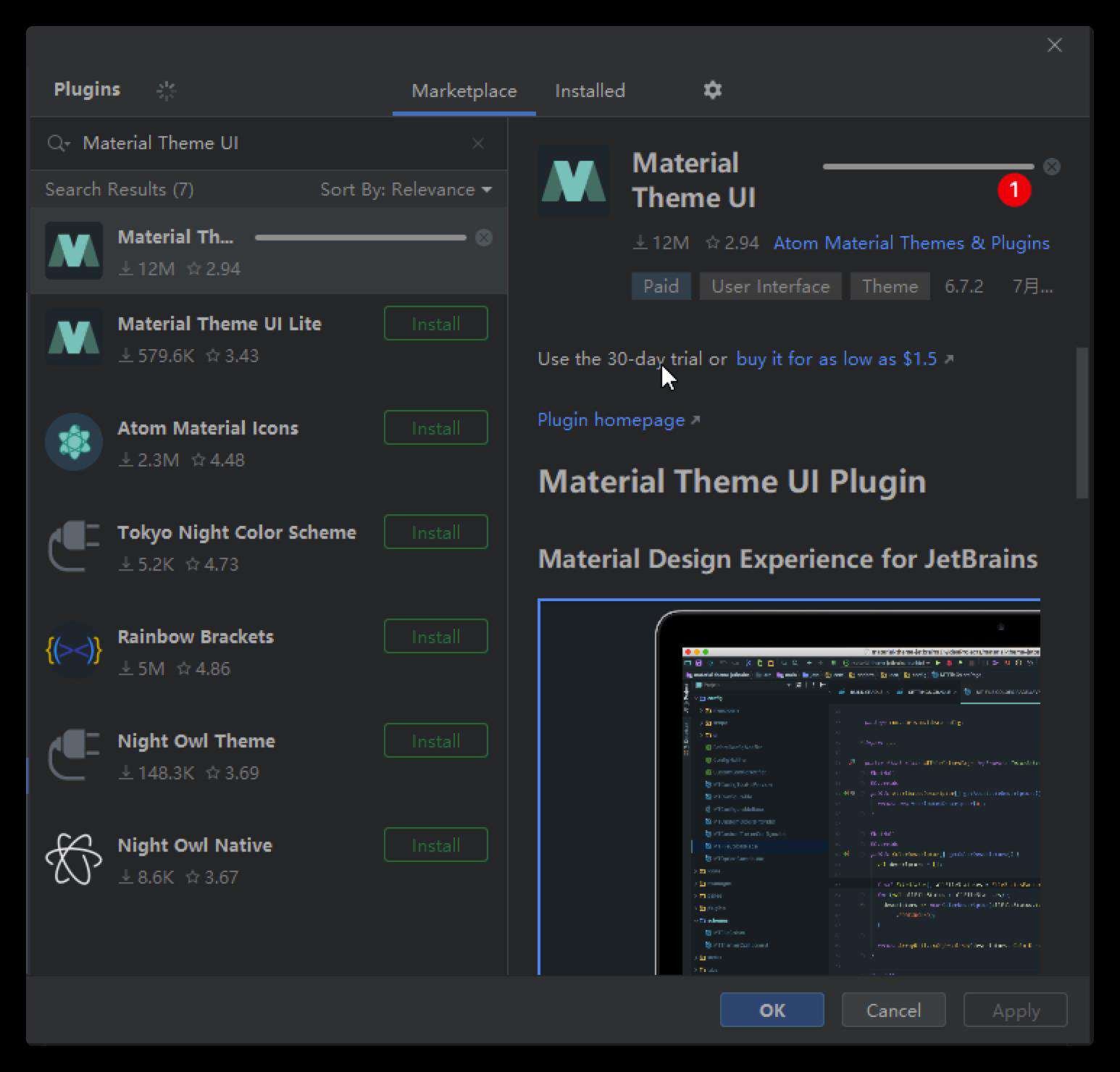Viewport: 1120px width, 1072px height.
Task: Clear the search field with the X icon
Action: 478,143
